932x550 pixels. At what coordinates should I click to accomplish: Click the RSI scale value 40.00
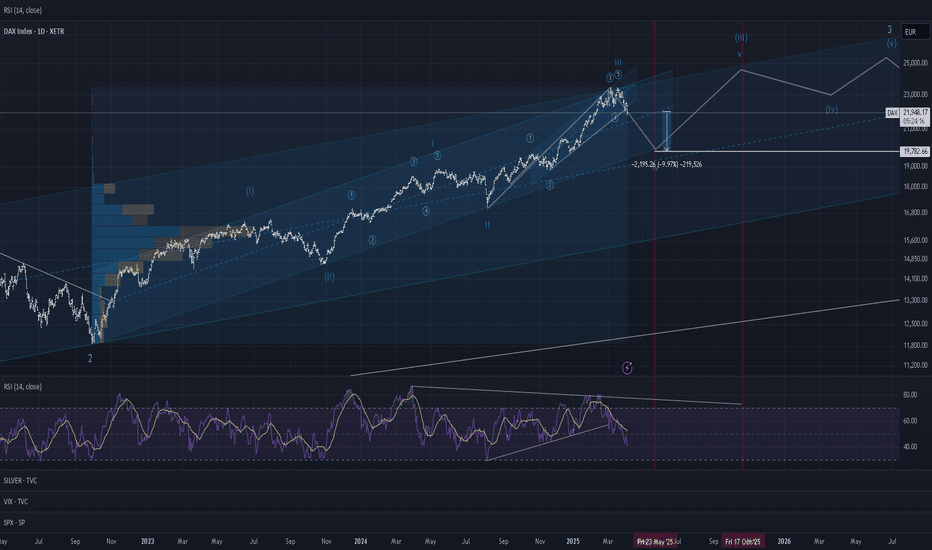910,447
